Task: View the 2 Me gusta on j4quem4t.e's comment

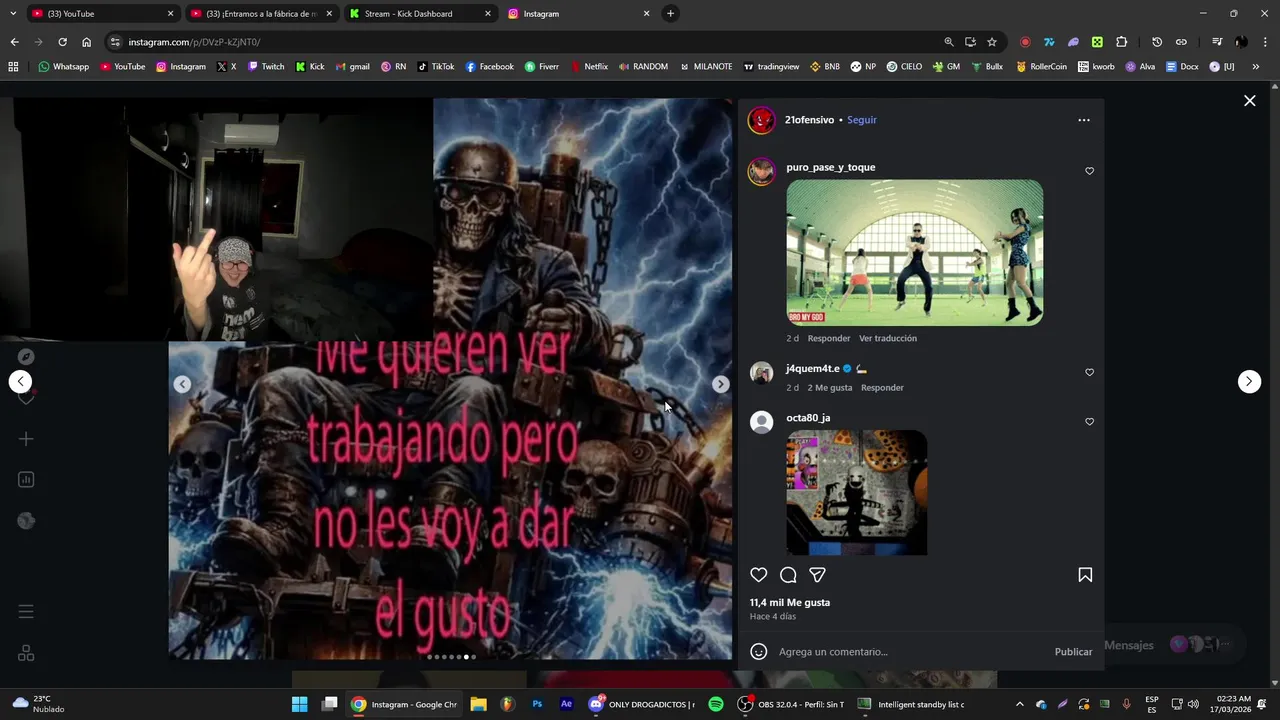Action: 830,387
